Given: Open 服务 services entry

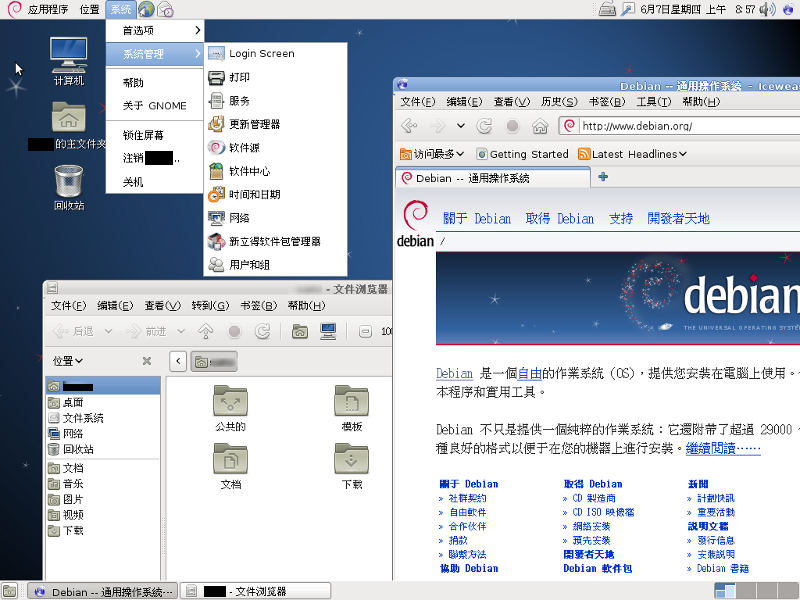Looking at the screenshot, I should coord(275,101).
